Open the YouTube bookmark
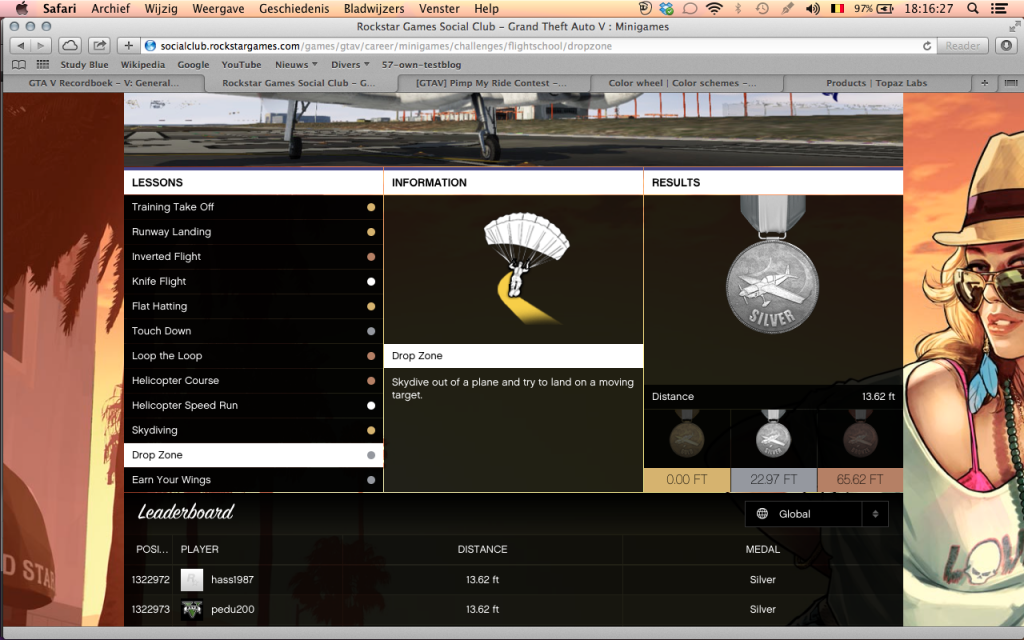Screen dimensions: 1024x640 tap(241, 65)
